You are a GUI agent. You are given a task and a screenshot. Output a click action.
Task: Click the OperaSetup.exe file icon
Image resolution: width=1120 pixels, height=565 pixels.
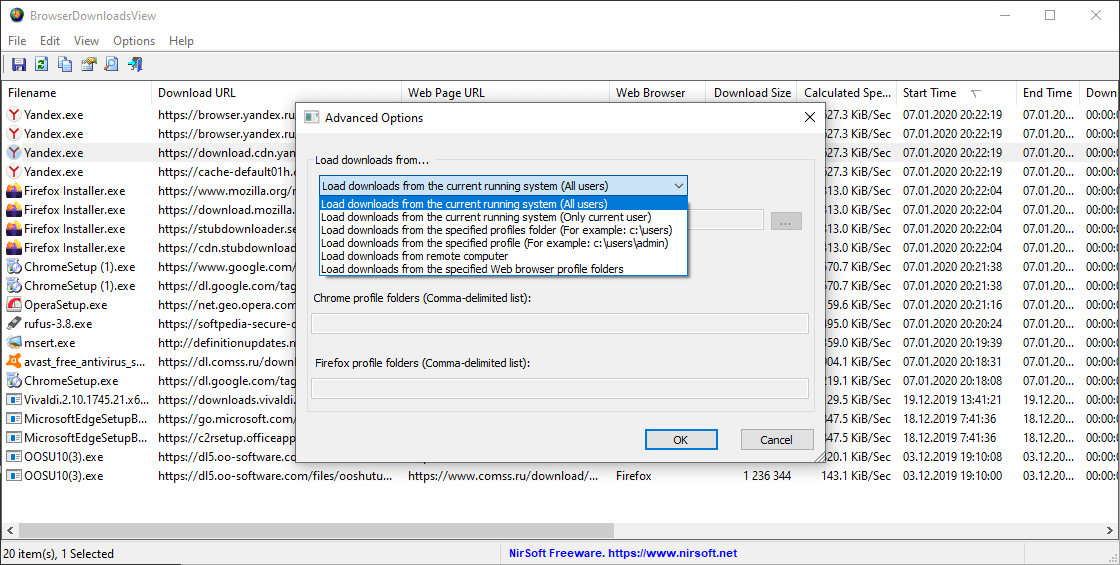click(14, 304)
